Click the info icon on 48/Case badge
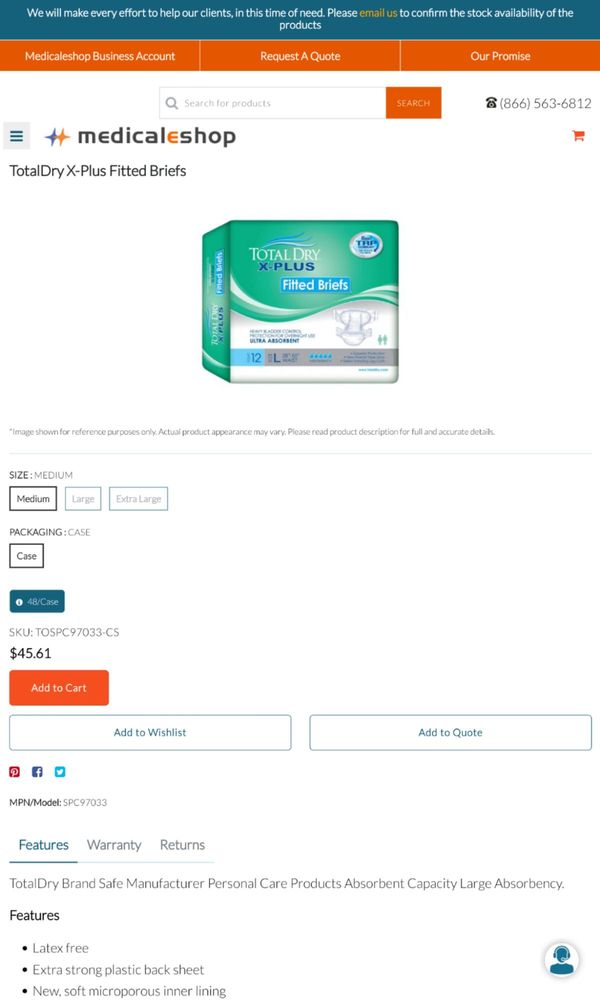The width and height of the screenshot is (600, 1000). click(19, 601)
